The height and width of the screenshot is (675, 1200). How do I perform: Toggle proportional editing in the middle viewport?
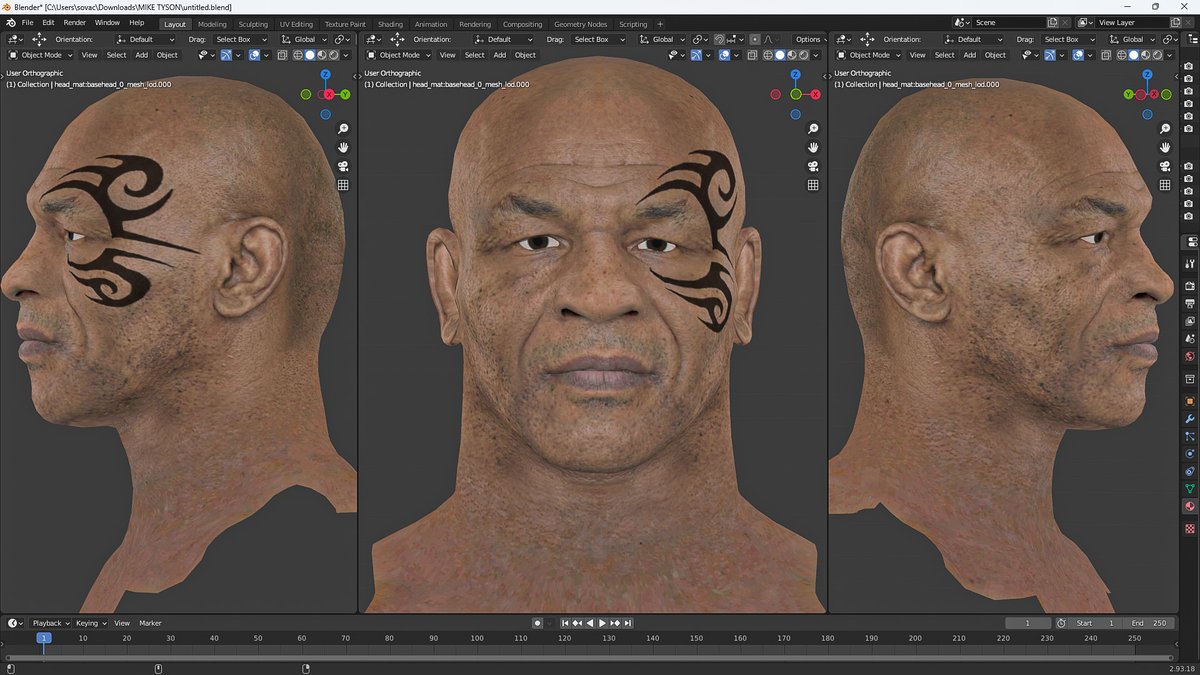755,39
